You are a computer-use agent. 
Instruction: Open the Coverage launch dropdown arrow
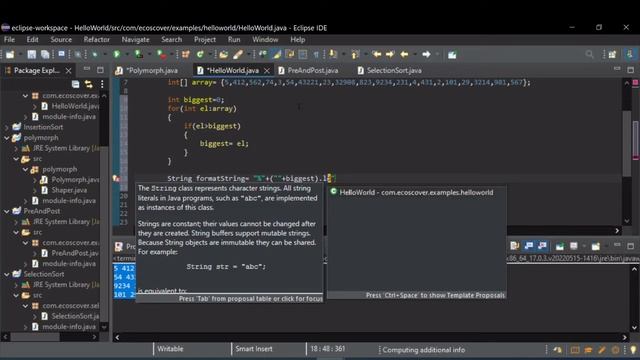149,54
